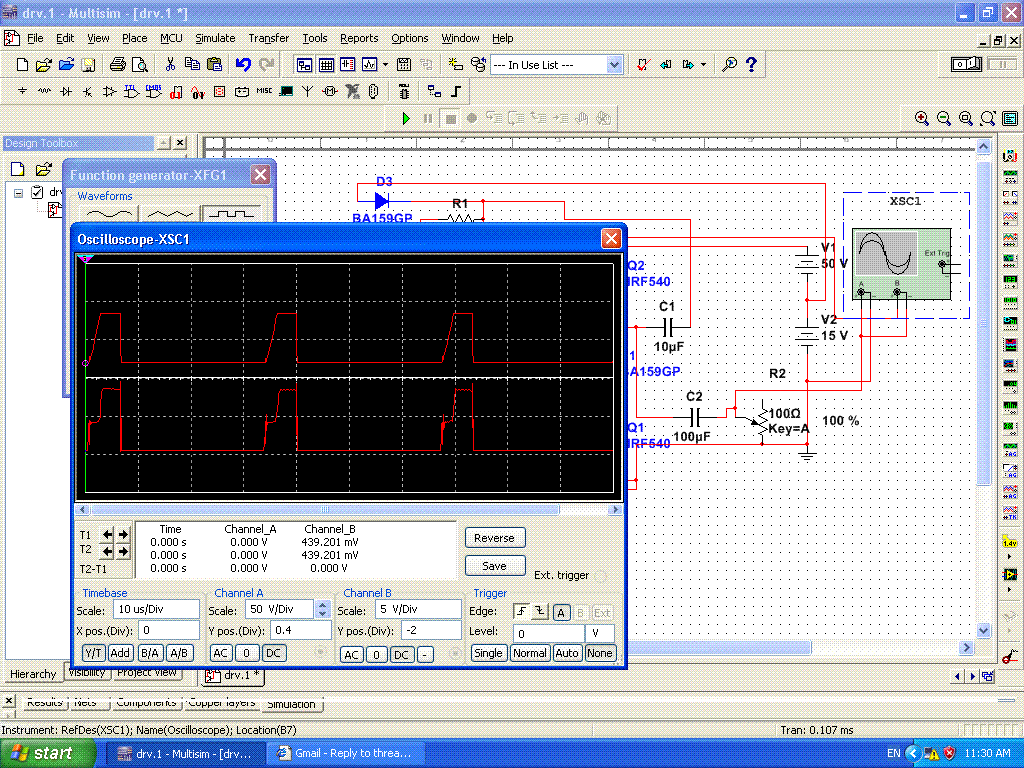Click the Place Transistor icon
This screenshot has height=768, width=1024.
tap(88, 91)
